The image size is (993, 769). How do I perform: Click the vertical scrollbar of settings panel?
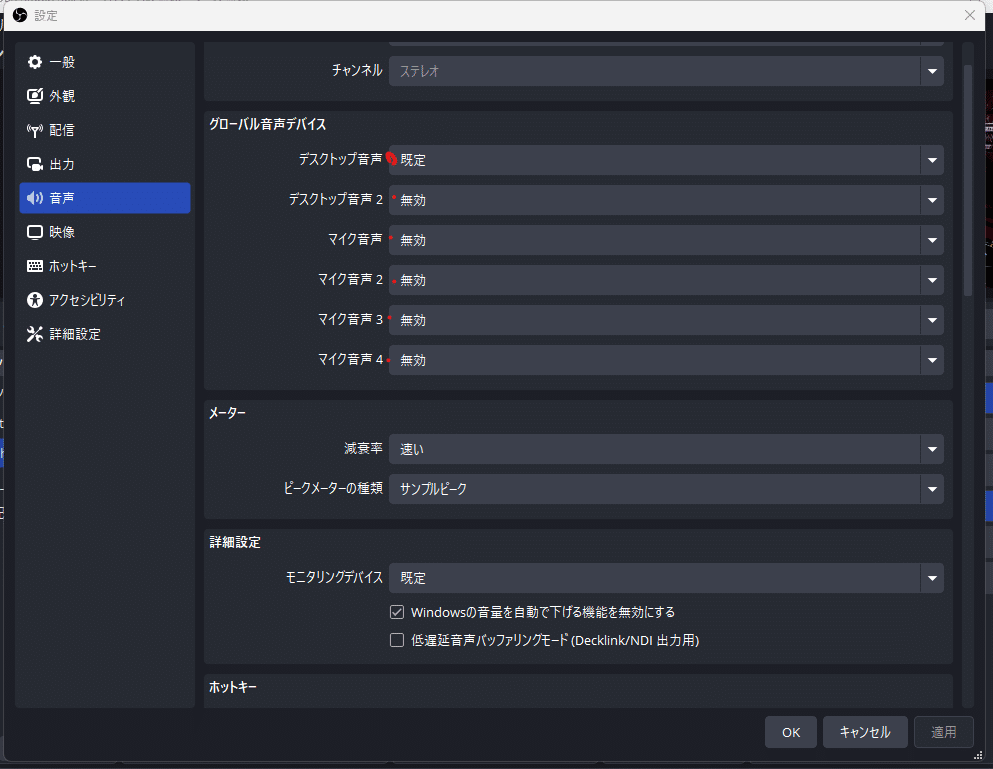tap(967, 181)
